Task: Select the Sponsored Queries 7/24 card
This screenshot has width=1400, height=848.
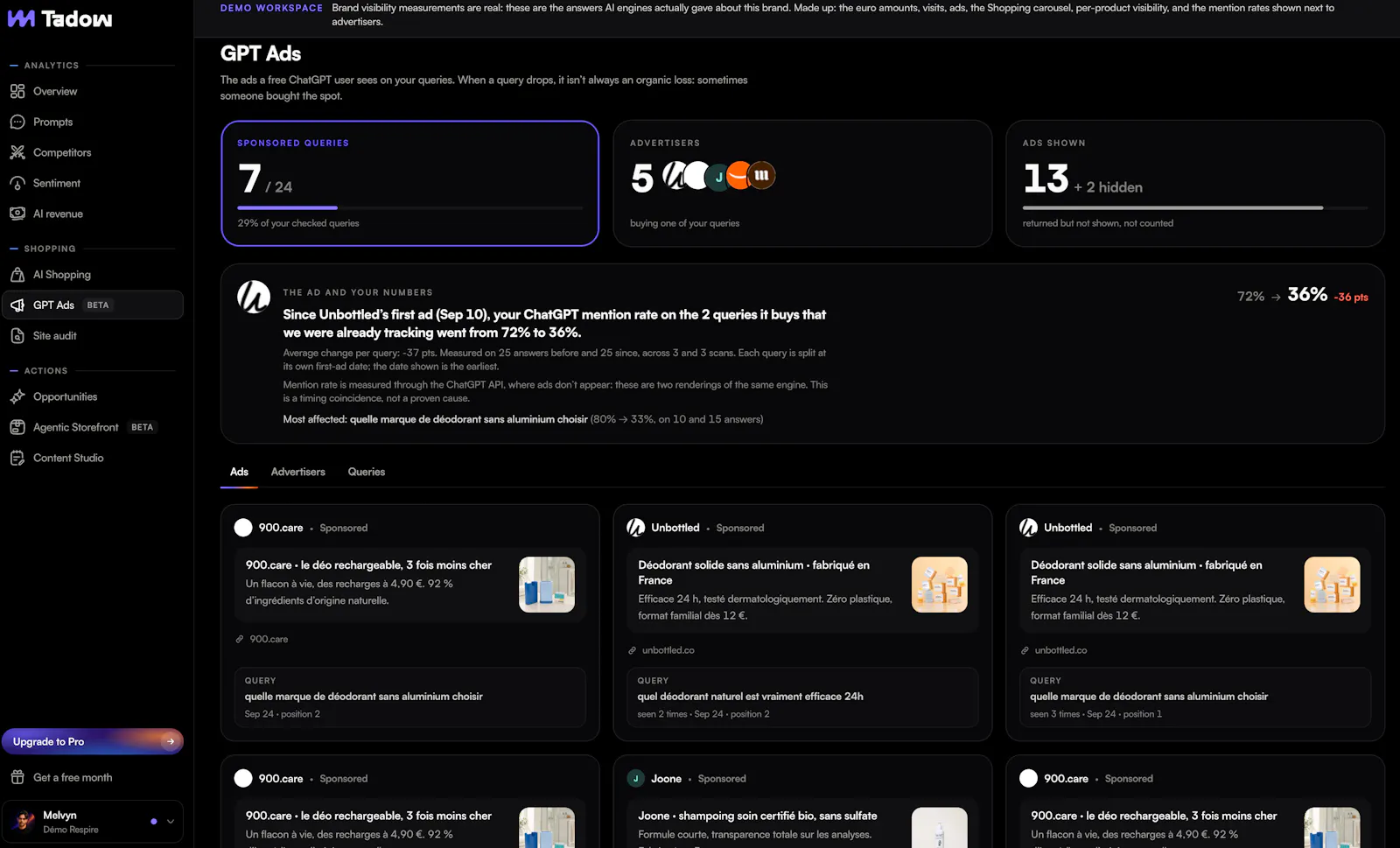Action: click(x=409, y=183)
